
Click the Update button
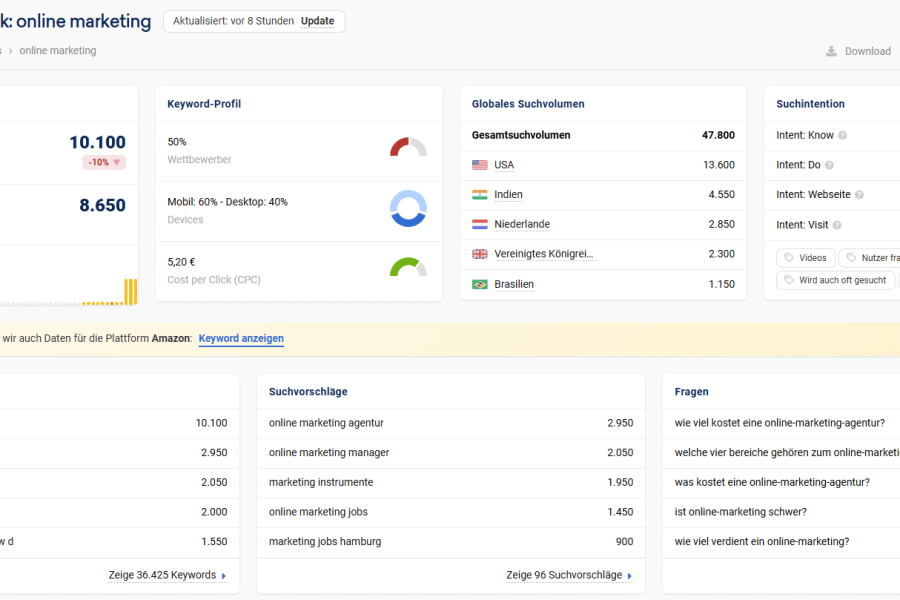[x=317, y=21]
